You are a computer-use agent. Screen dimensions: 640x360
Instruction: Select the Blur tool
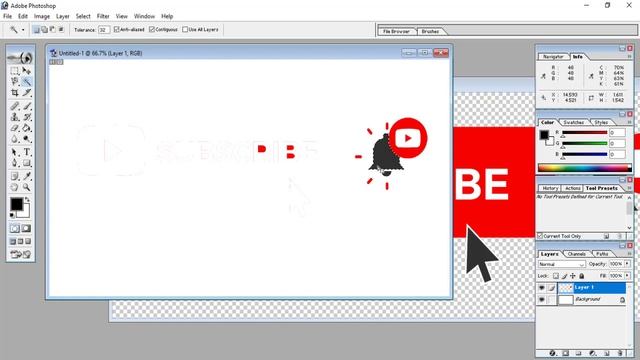tap(15, 139)
